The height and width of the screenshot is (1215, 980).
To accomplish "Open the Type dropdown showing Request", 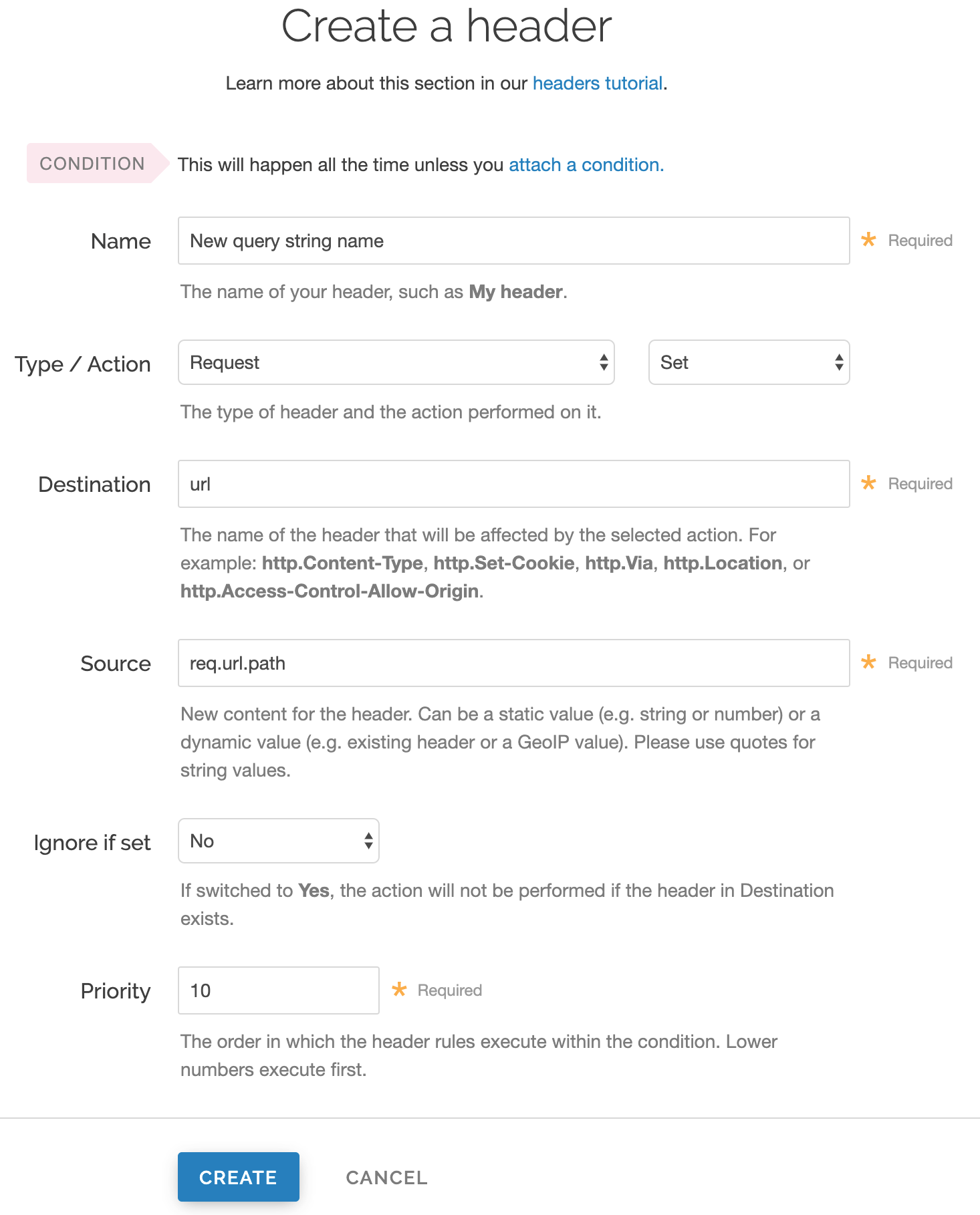I will (x=396, y=362).
